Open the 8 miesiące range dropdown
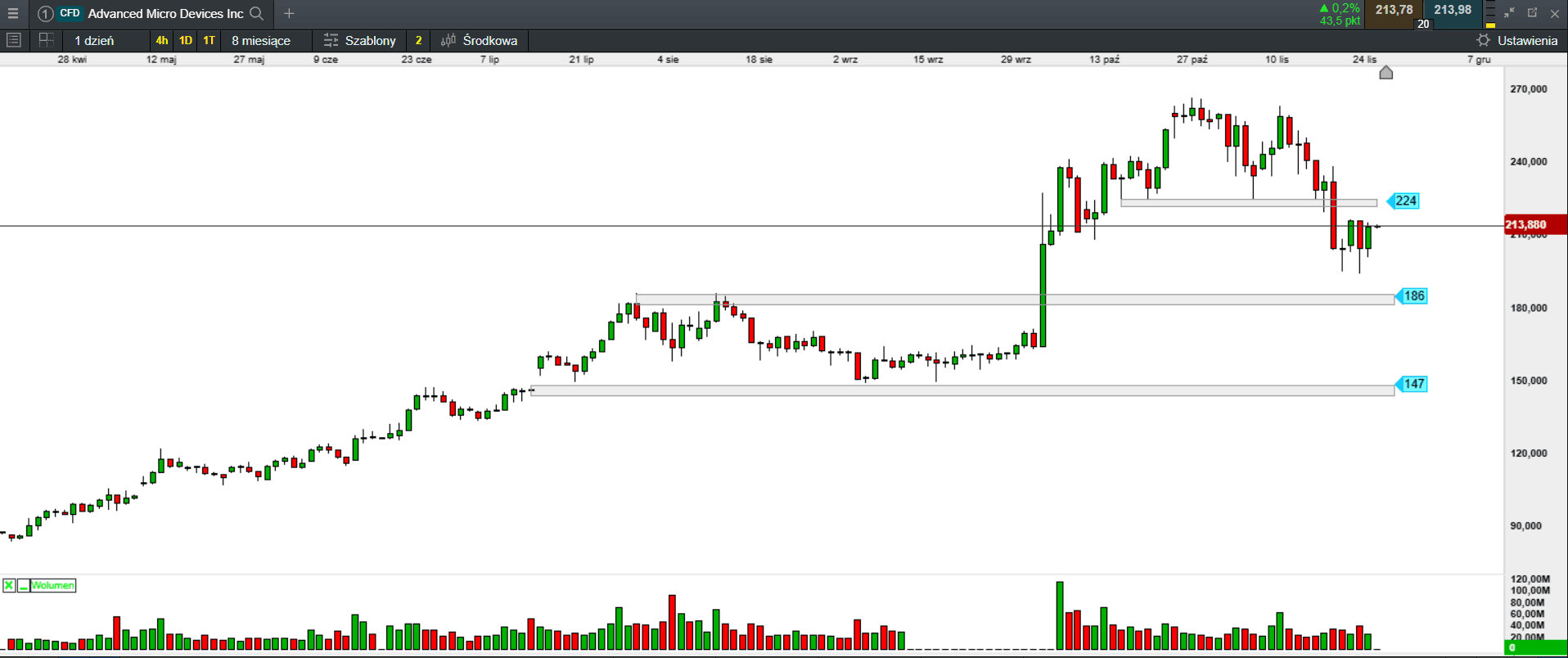Viewport: 1568px width, 658px height. pyautogui.click(x=260, y=40)
